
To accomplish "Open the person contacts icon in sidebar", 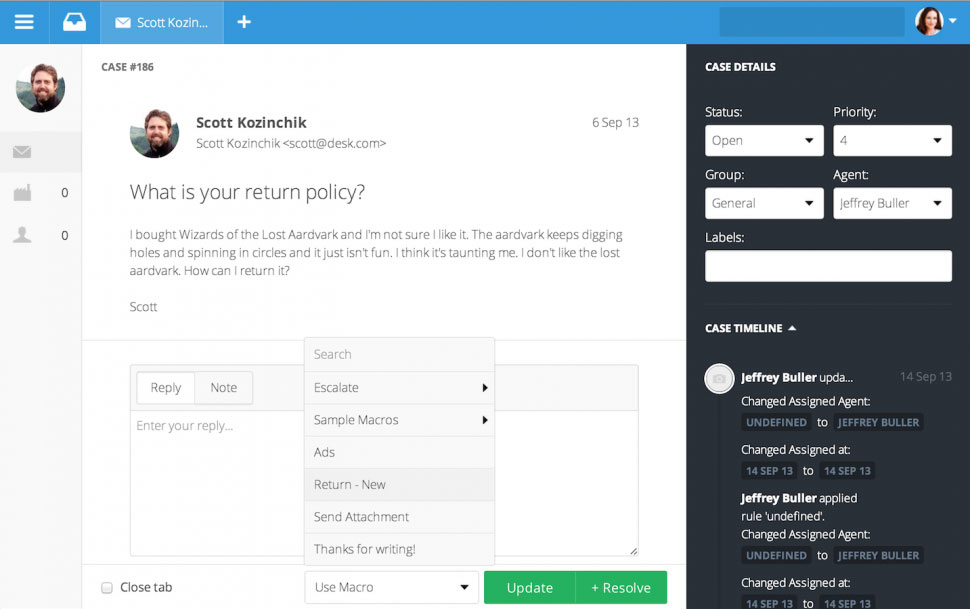I will click(22, 235).
